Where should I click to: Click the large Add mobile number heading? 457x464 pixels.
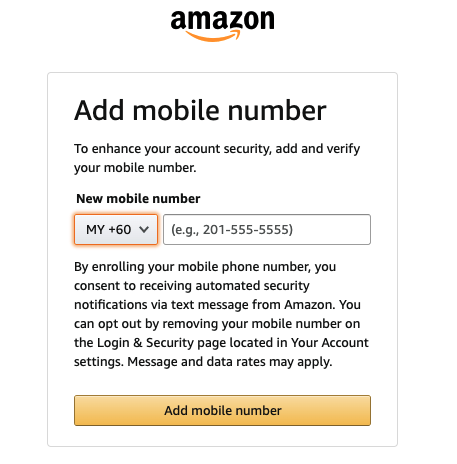(x=200, y=110)
